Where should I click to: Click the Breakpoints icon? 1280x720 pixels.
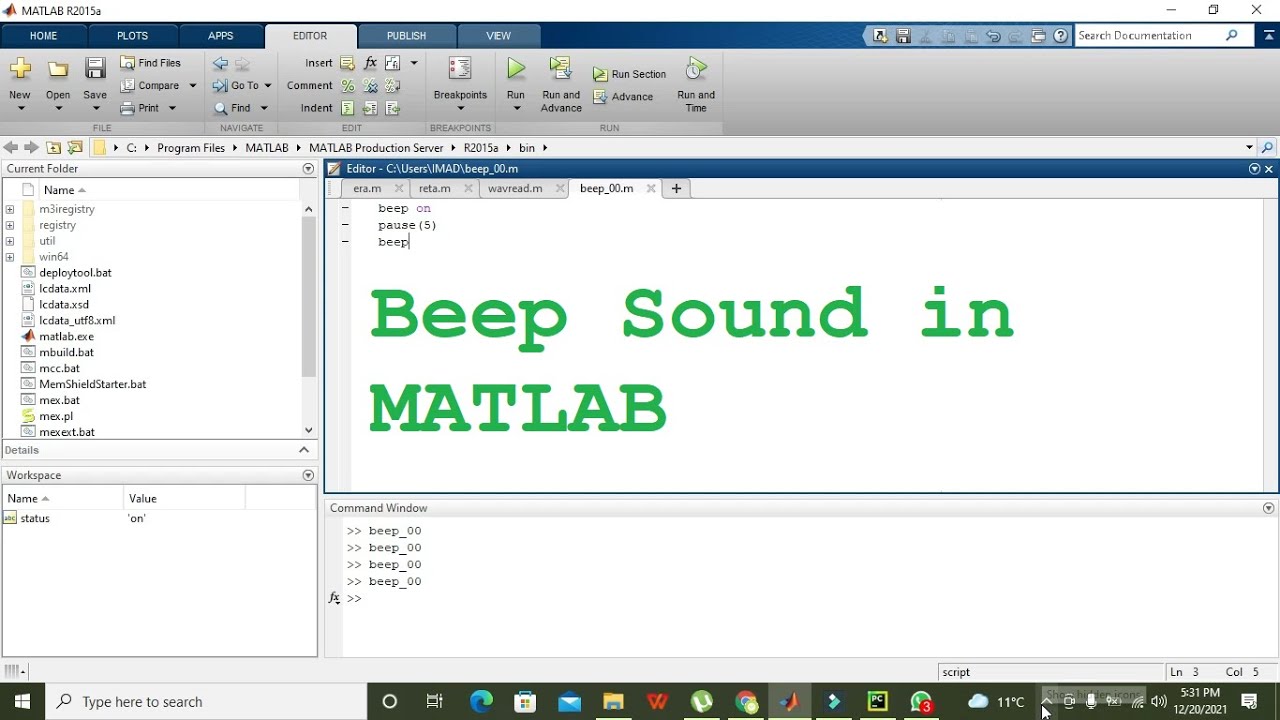point(460,69)
